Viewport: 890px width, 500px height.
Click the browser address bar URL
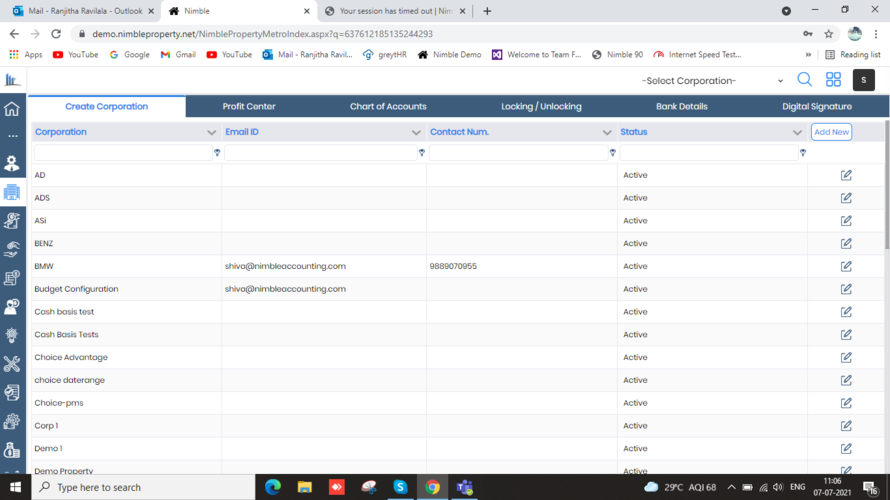[x=262, y=34]
